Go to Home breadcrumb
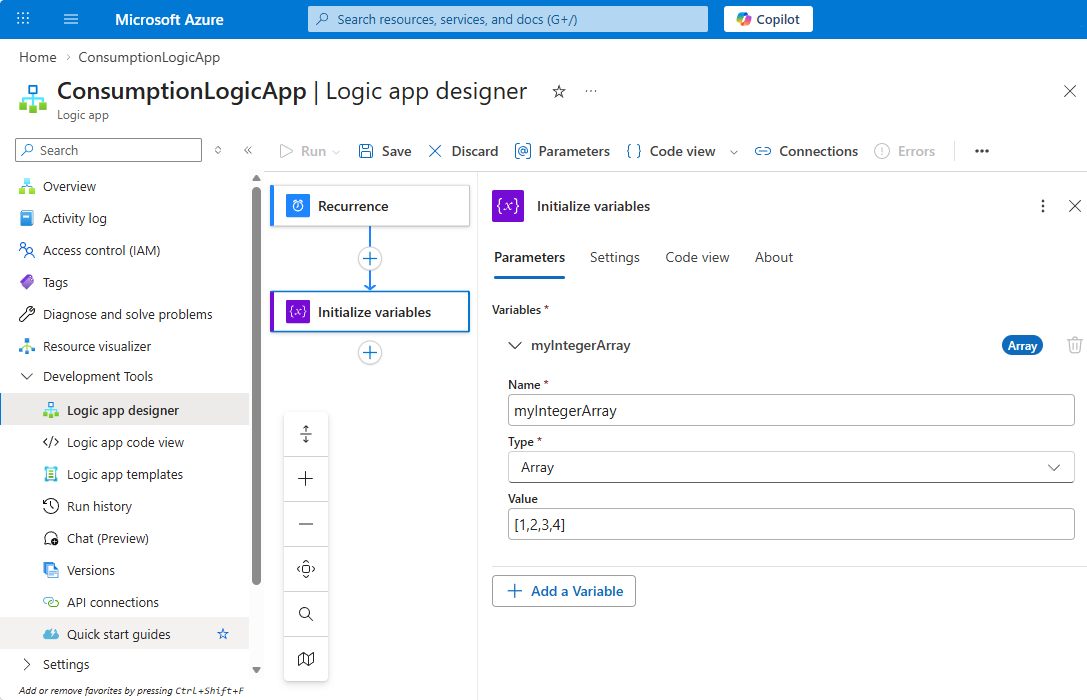The width and height of the screenshot is (1087, 700). (x=37, y=58)
